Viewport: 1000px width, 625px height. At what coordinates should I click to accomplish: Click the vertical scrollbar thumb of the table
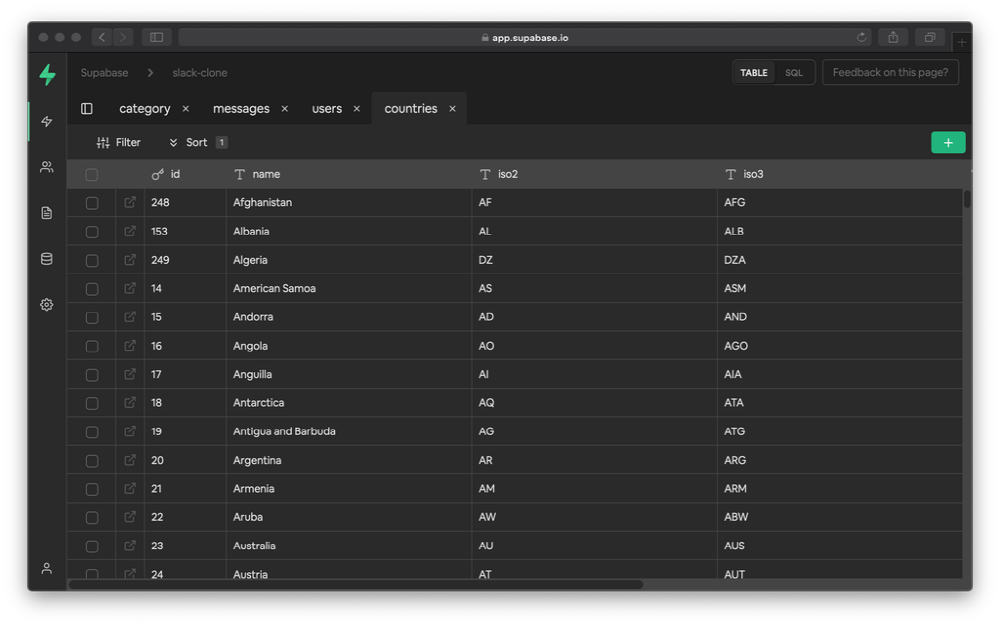967,199
